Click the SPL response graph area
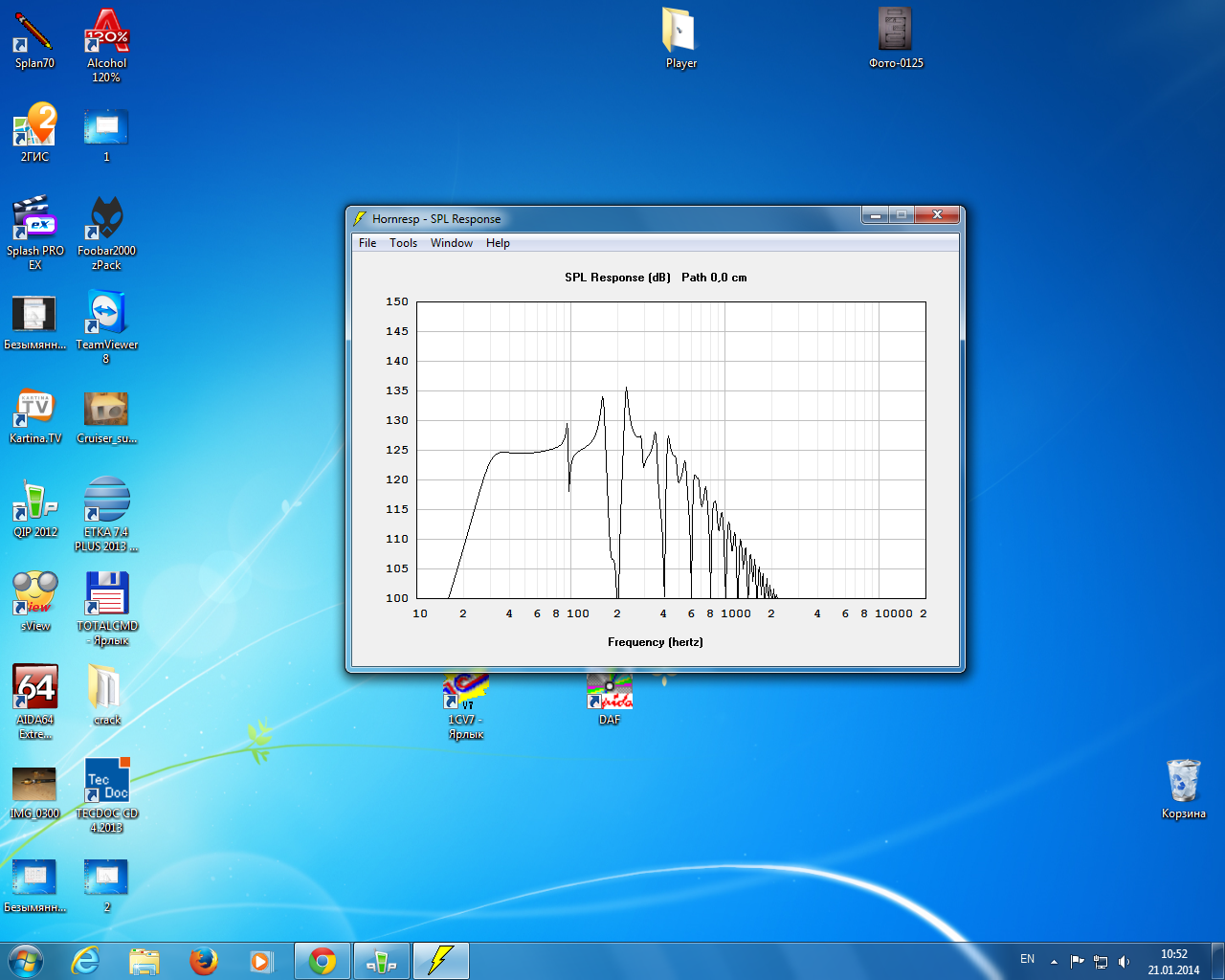1225x980 pixels. 672,450
